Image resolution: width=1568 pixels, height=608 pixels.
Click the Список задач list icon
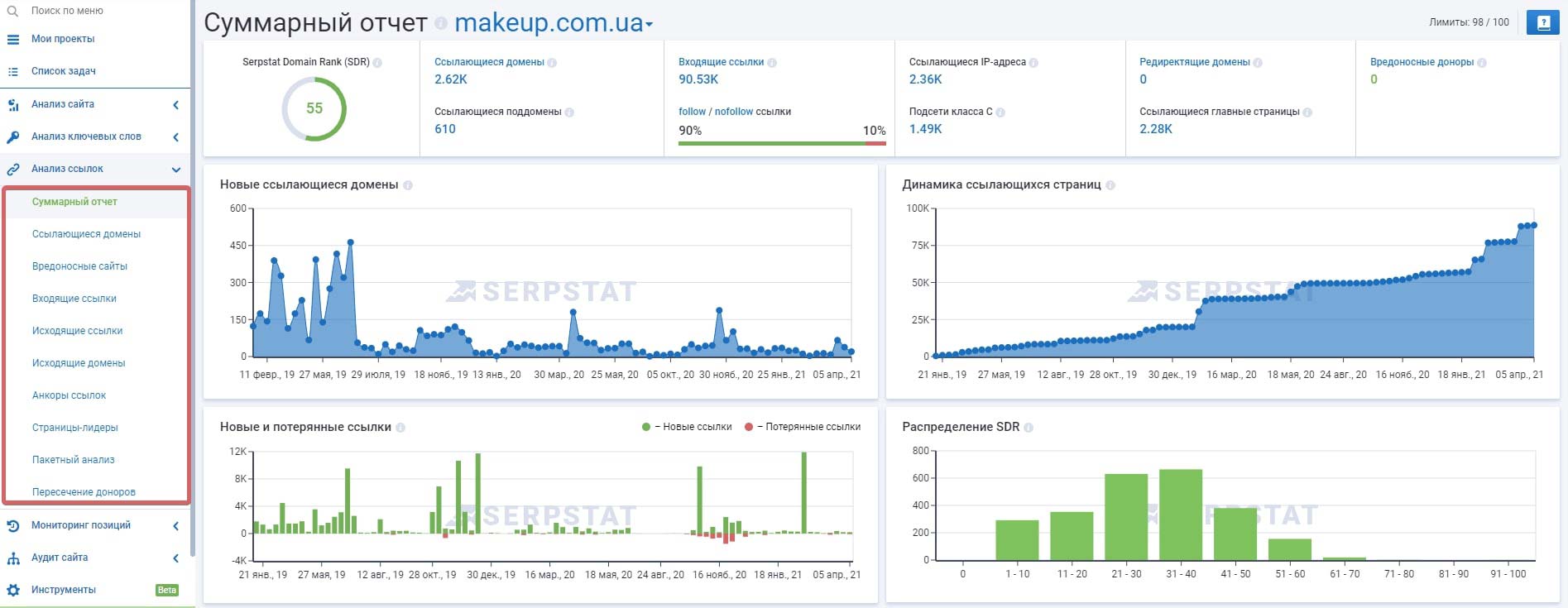click(13, 71)
